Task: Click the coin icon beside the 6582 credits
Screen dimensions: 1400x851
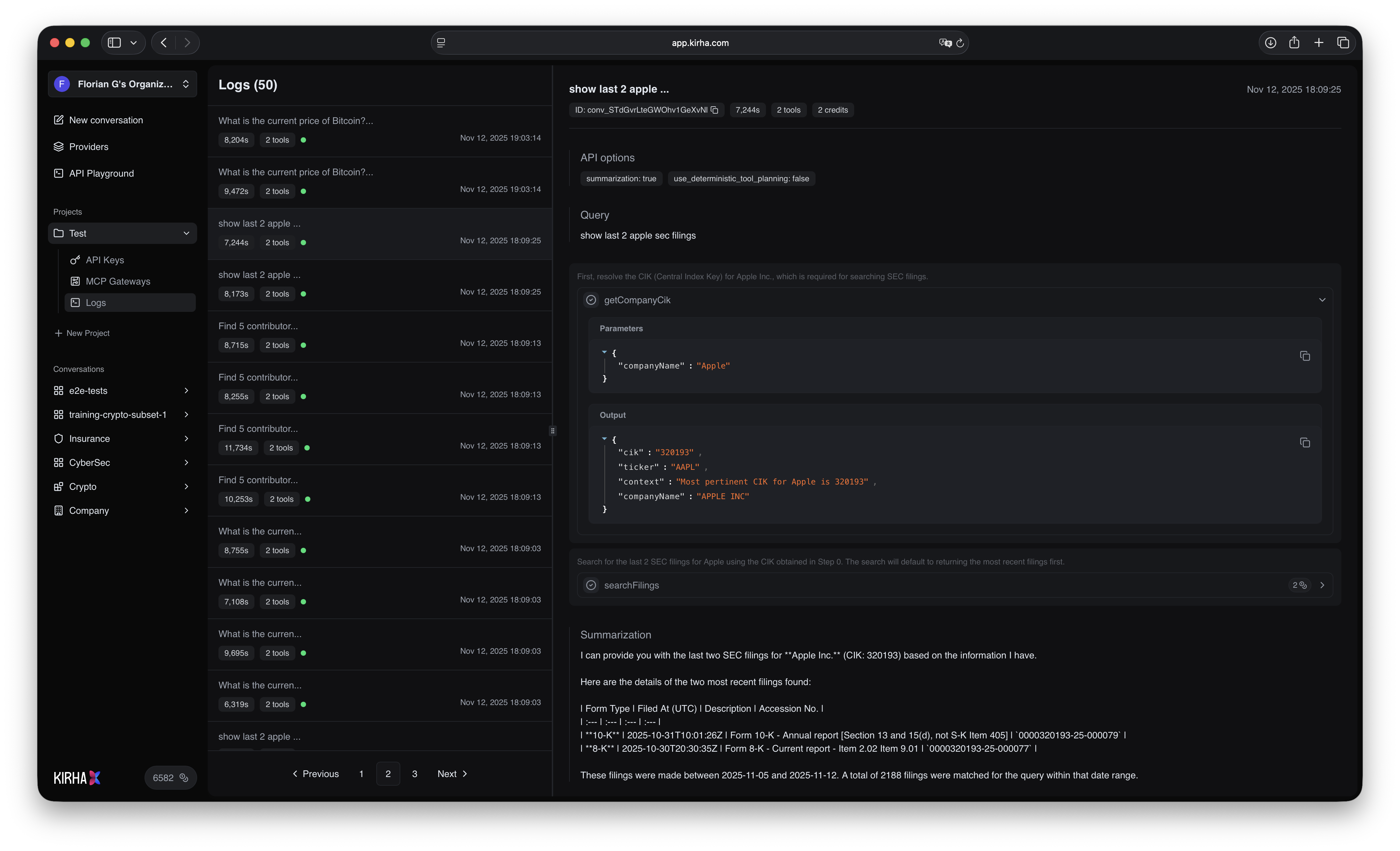Action: click(182, 778)
